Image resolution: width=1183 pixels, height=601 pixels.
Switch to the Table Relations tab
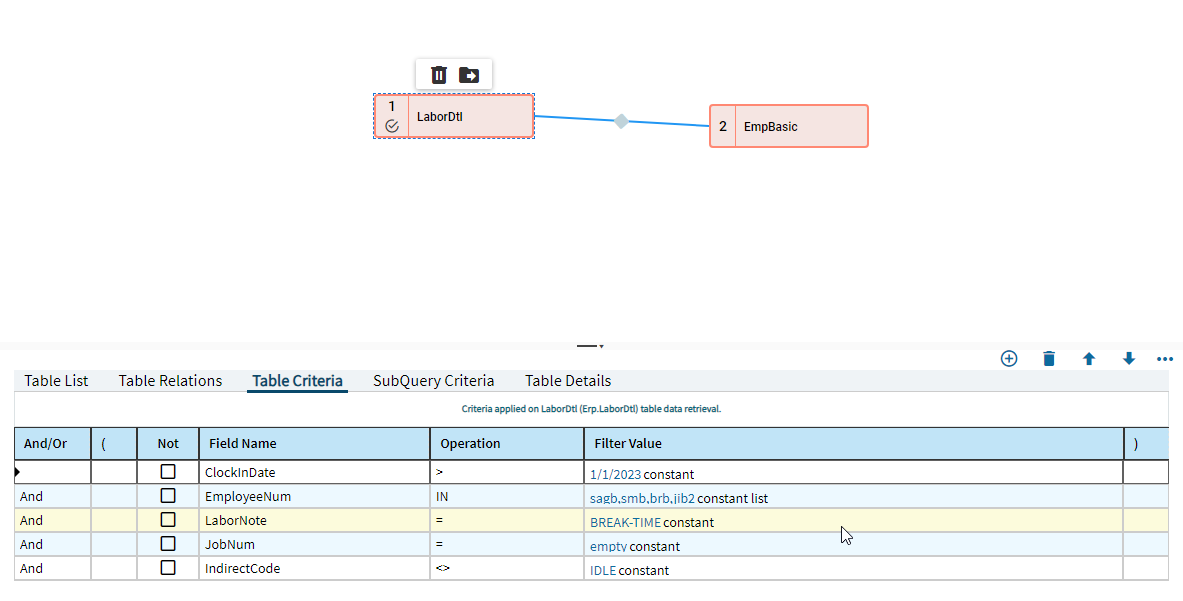pyautogui.click(x=171, y=381)
